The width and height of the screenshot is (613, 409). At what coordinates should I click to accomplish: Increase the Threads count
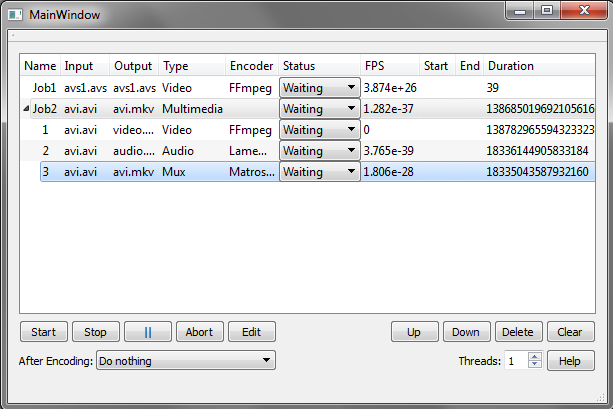534,356
